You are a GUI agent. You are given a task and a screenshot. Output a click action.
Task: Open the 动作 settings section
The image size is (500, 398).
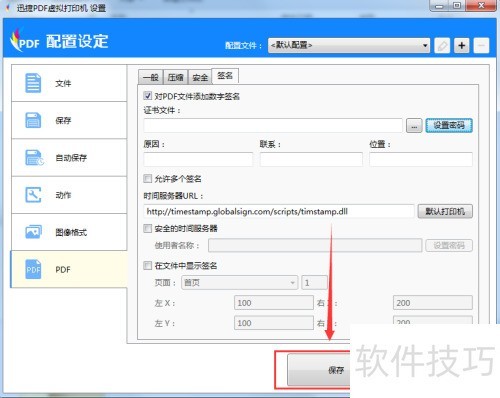[x=69, y=195]
